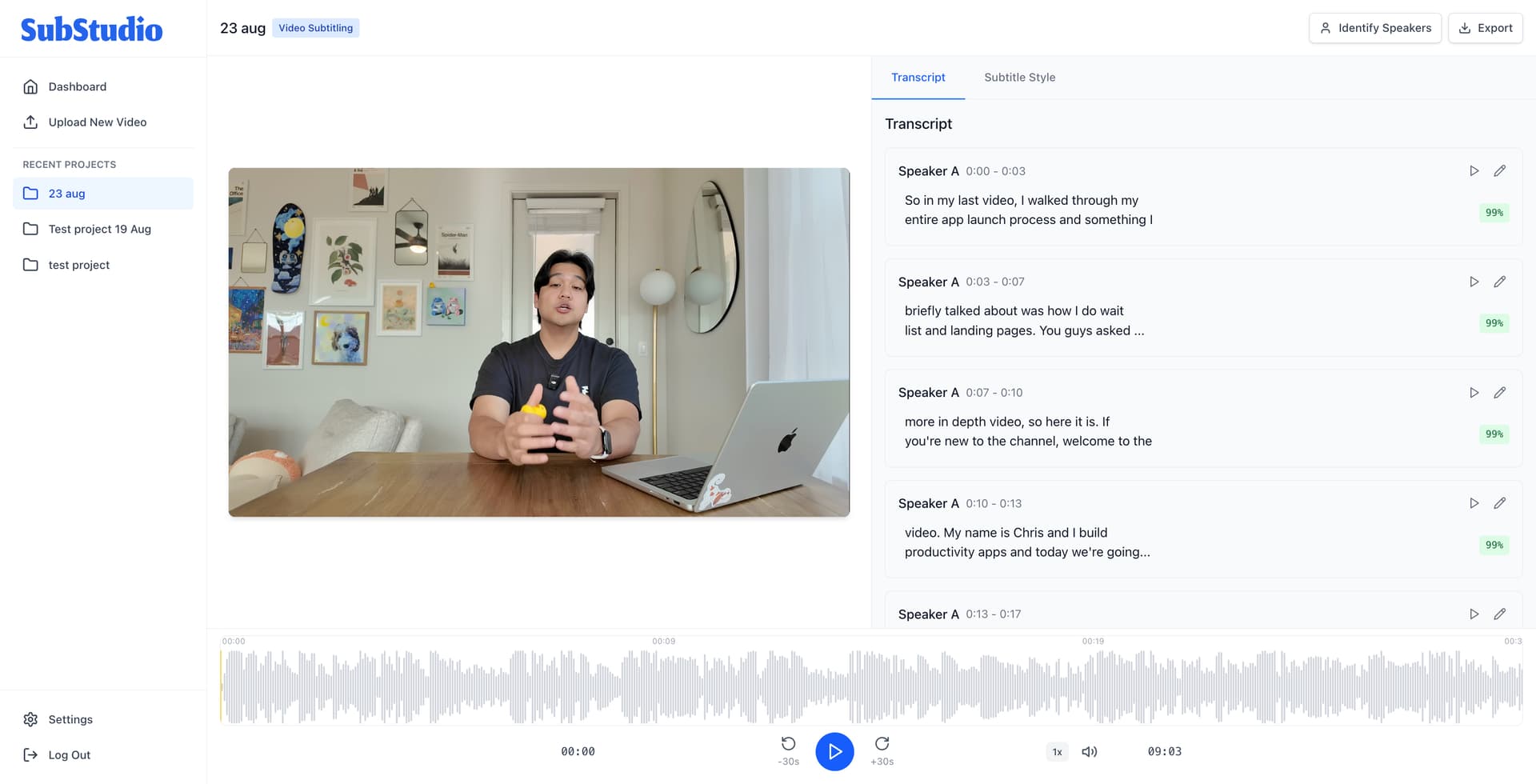The width and height of the screenshot is (1536, 784).
Task: Open Settings from the sidebar
Action: point(70,718)
